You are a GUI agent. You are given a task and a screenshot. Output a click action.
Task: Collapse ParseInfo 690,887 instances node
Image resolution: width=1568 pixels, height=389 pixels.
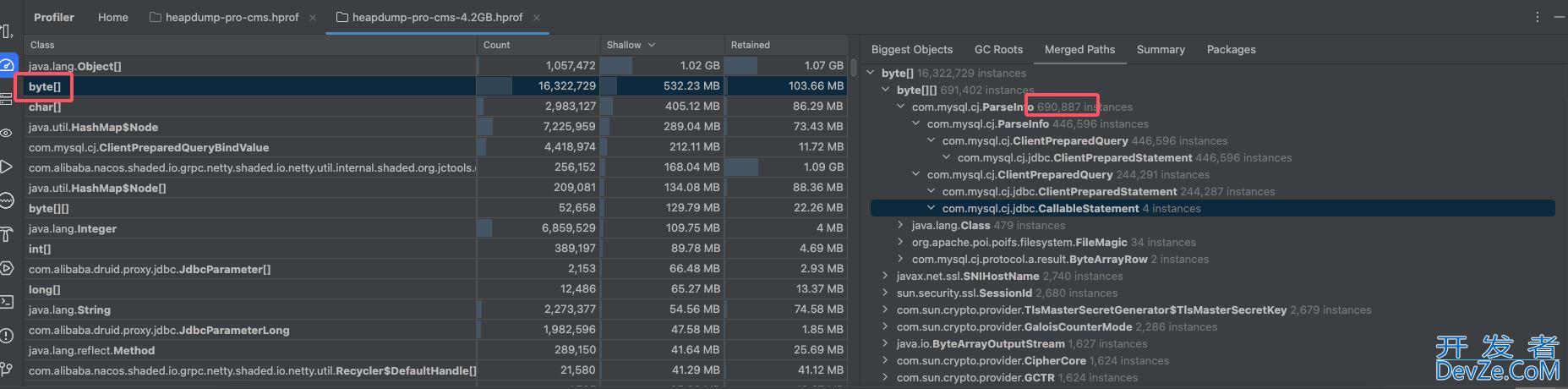coord(901,107)
